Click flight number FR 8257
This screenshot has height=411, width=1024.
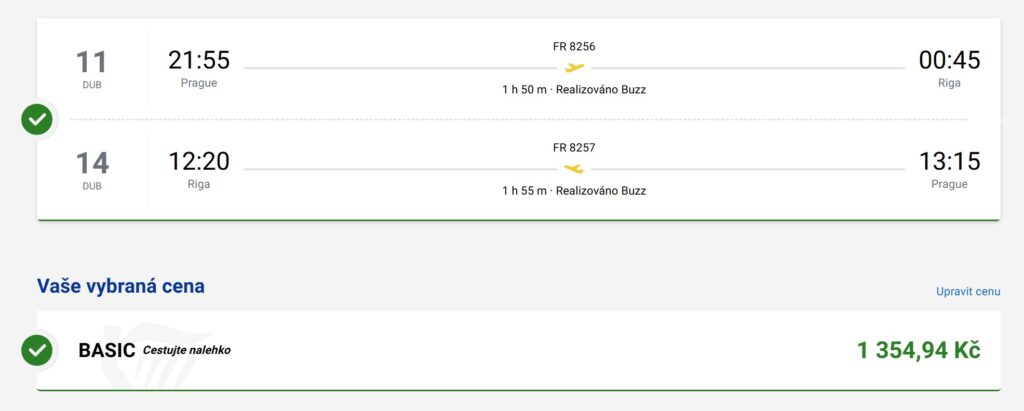coord(574,147)
